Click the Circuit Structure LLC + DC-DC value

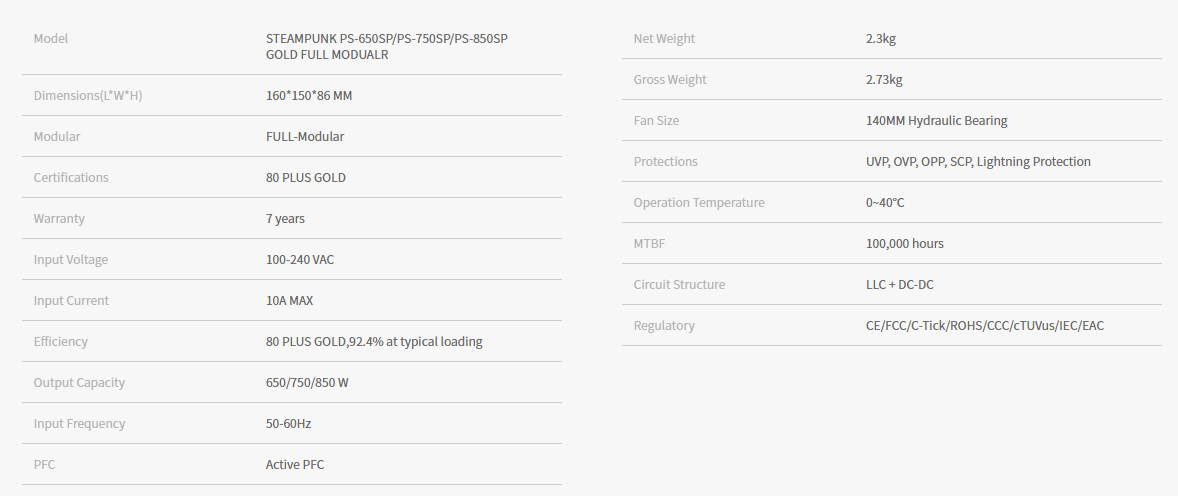coord(900,284)
